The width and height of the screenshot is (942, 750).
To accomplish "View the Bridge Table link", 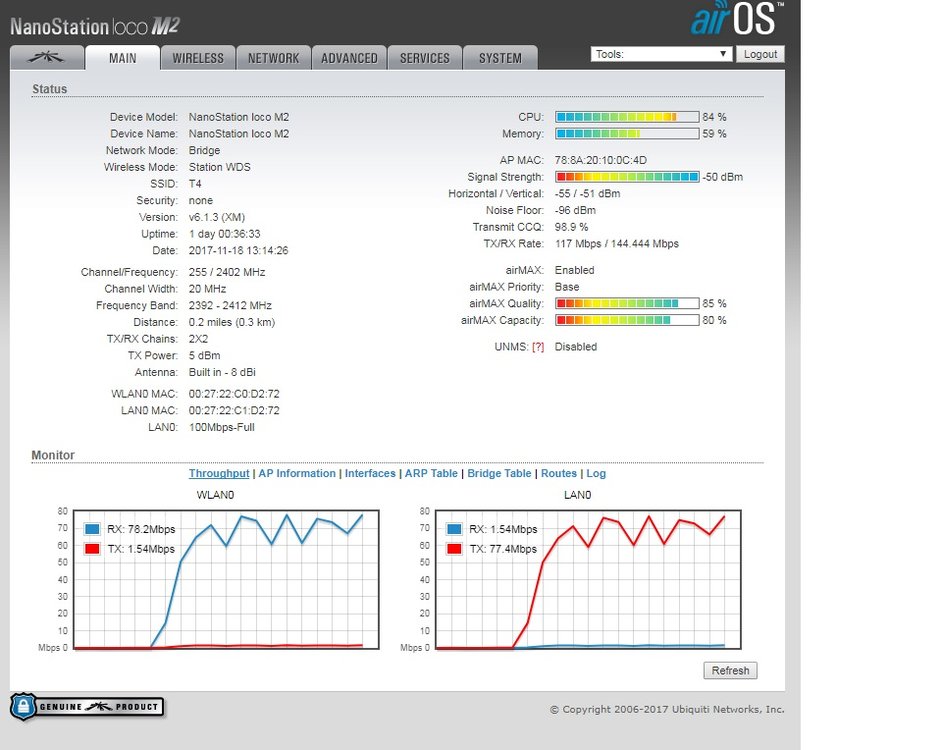I will click(x=499, y=474).
